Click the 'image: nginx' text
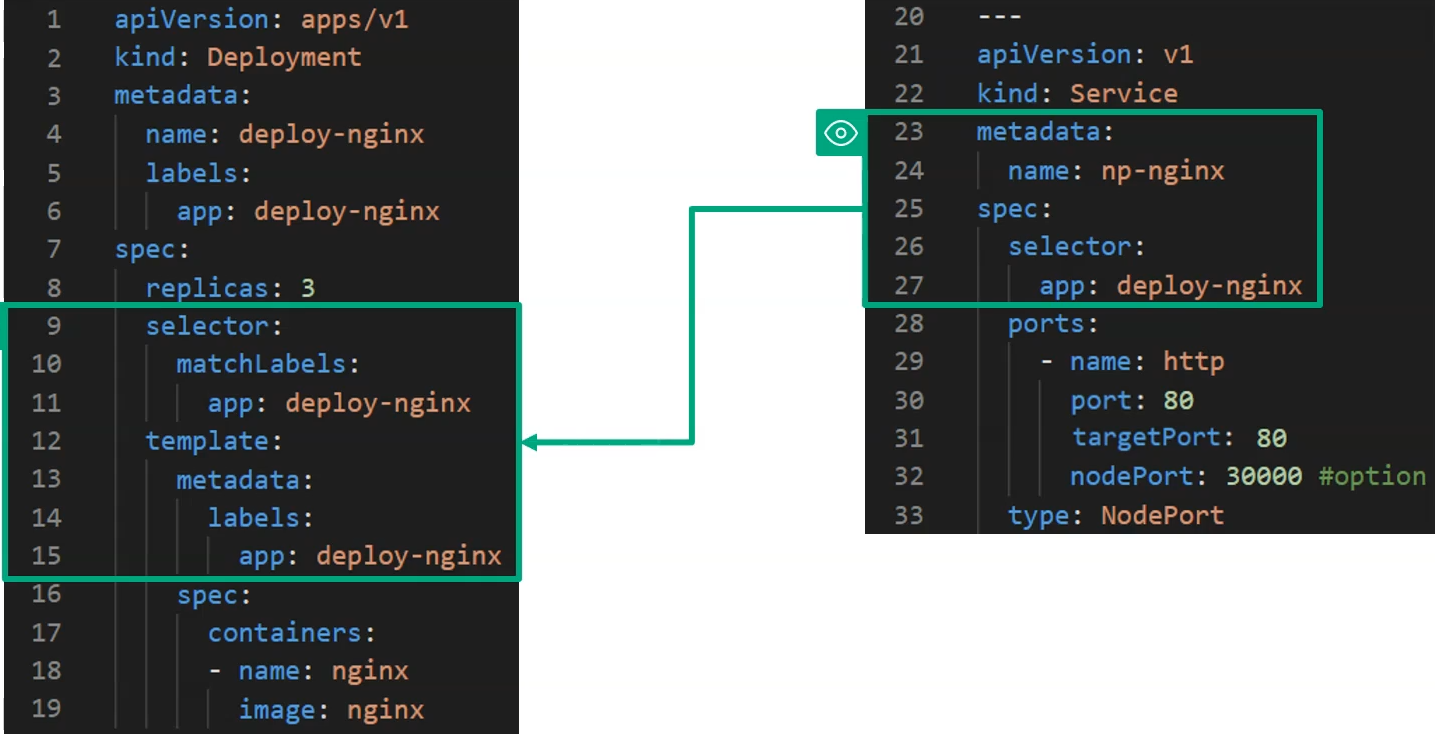Screen dimensions: 1435x734 (331, 710)
